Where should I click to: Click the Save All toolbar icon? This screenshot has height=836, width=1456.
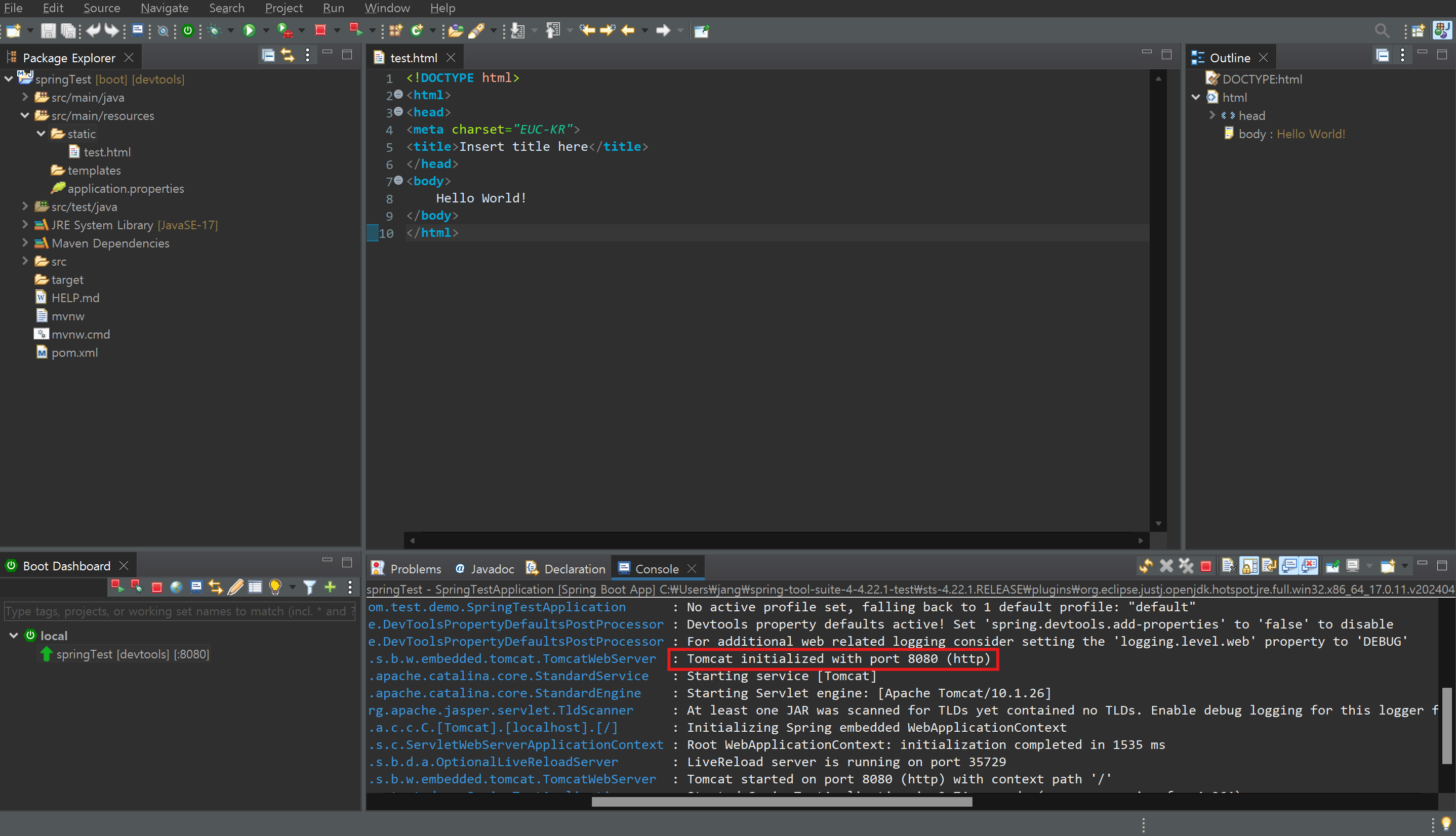[x=68, y=30]
